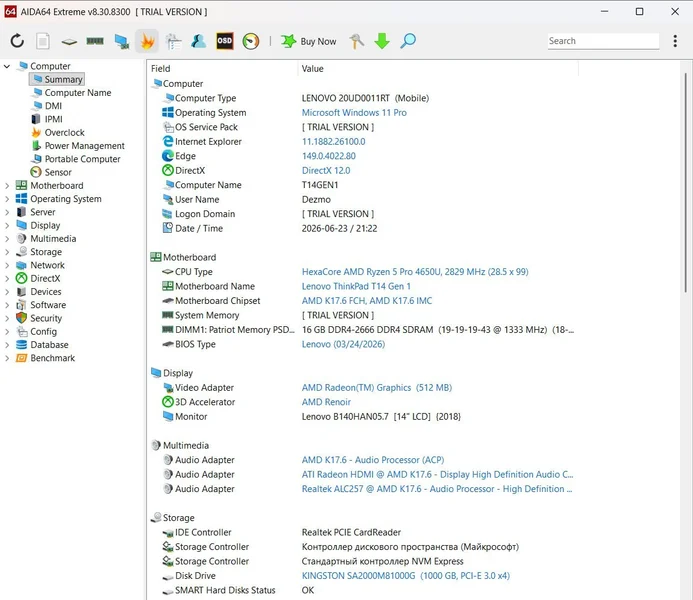Open the Lenovo ThinkPad T14 Gen 1 link

point(356,286)
